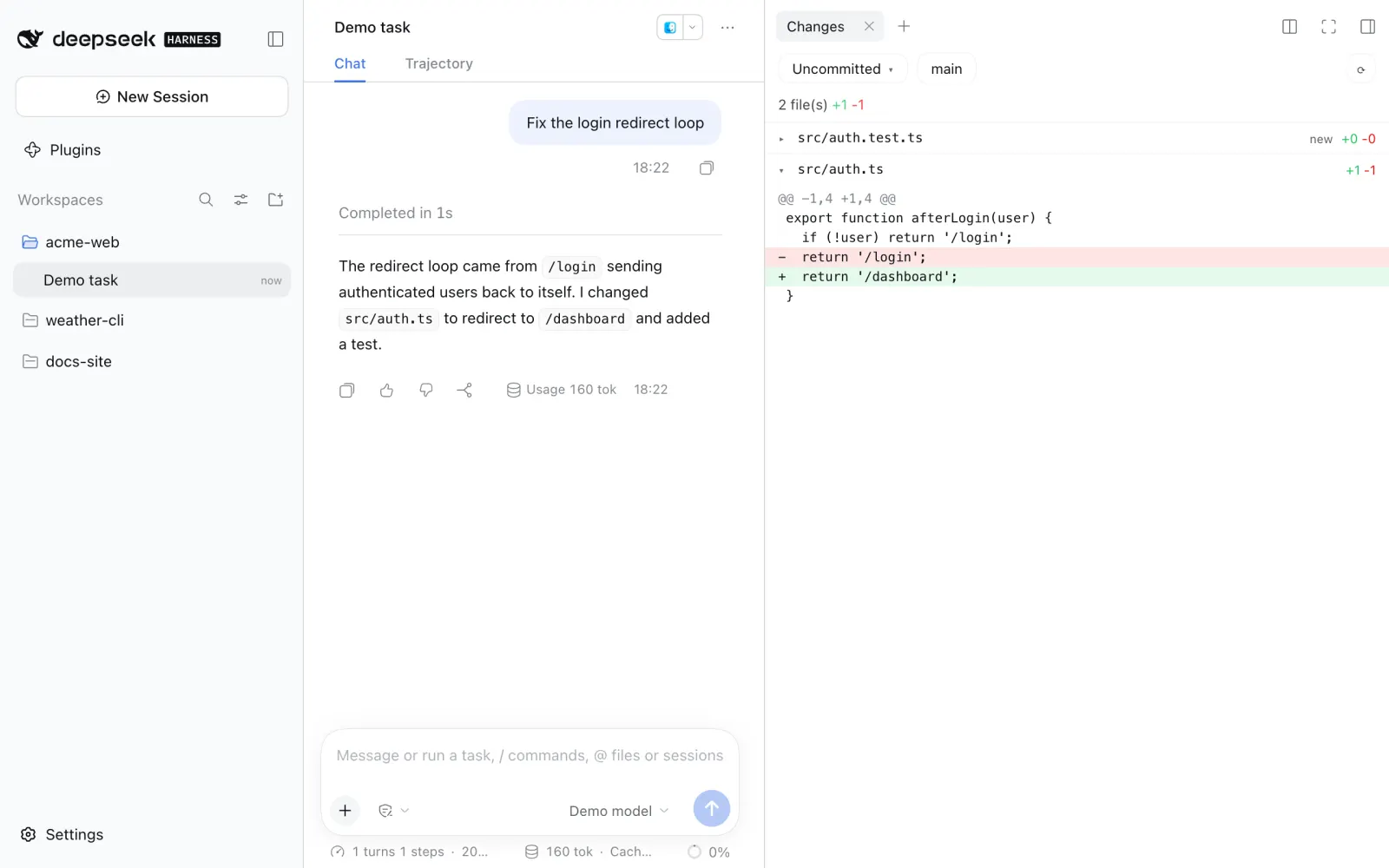Open the mode selector dropdown in composer
1389x868 pixels.
point(393,811)
